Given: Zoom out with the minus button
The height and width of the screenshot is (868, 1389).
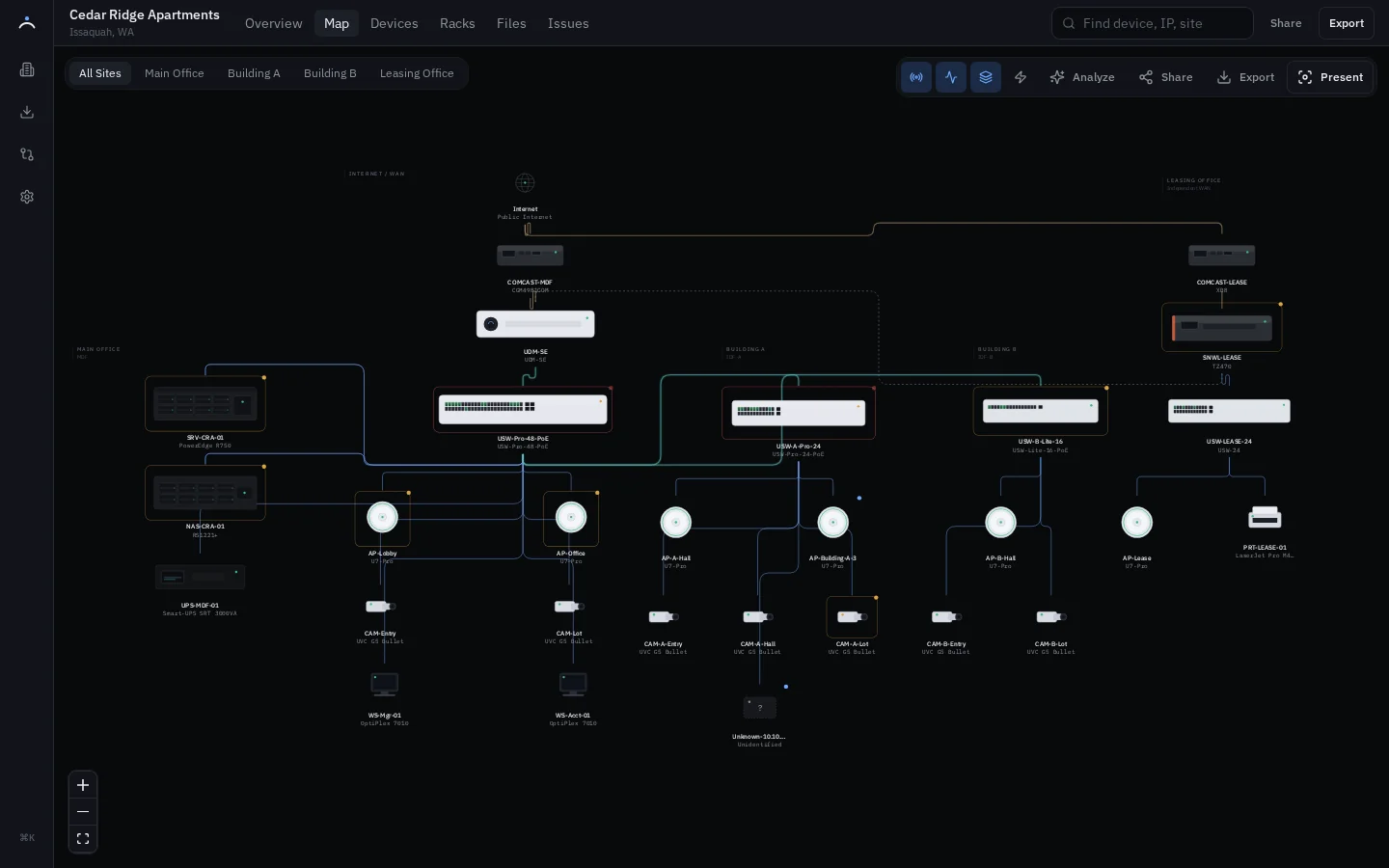Looking at the screenshot, I should (x=83, y=812).
